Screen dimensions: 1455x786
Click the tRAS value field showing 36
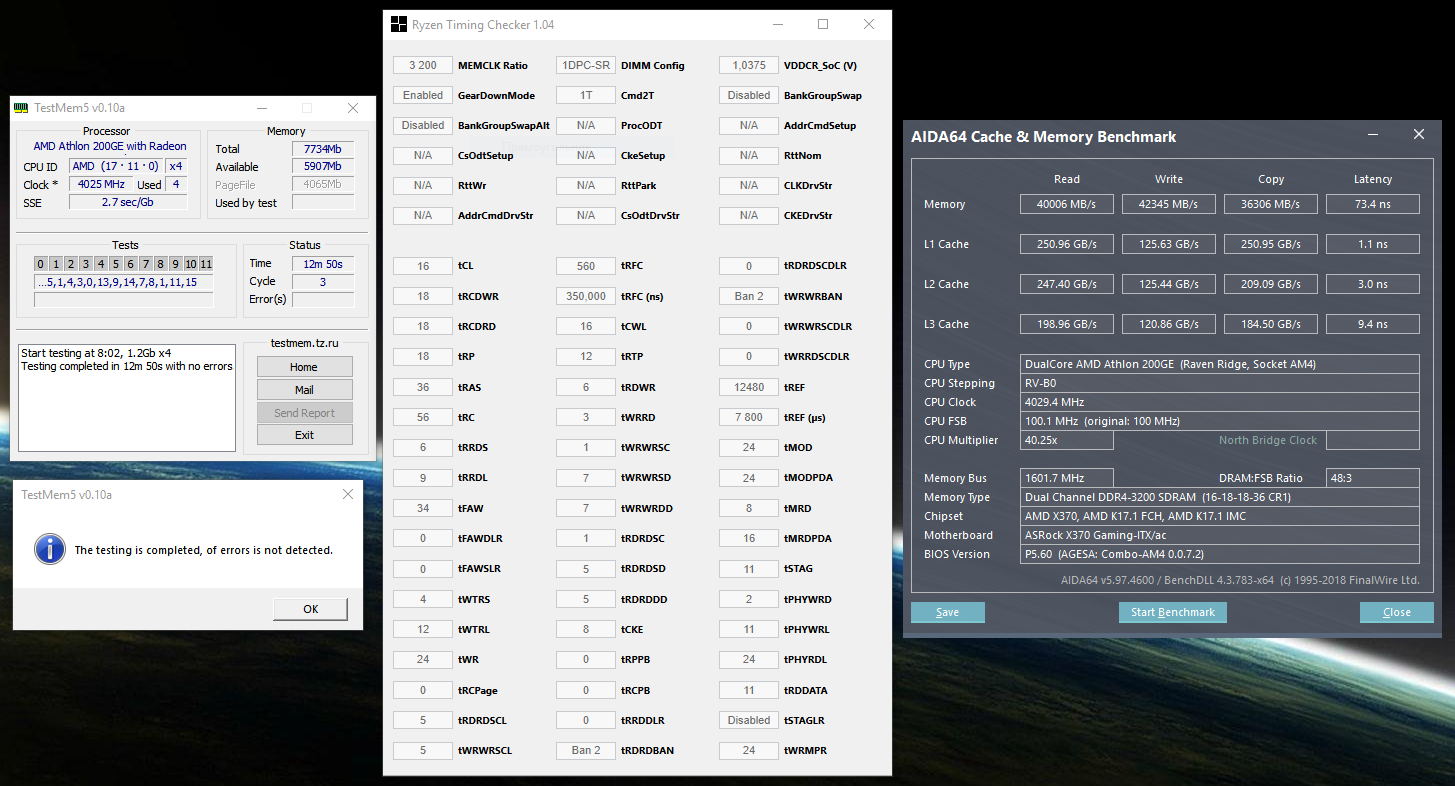(x=423, y=387)
